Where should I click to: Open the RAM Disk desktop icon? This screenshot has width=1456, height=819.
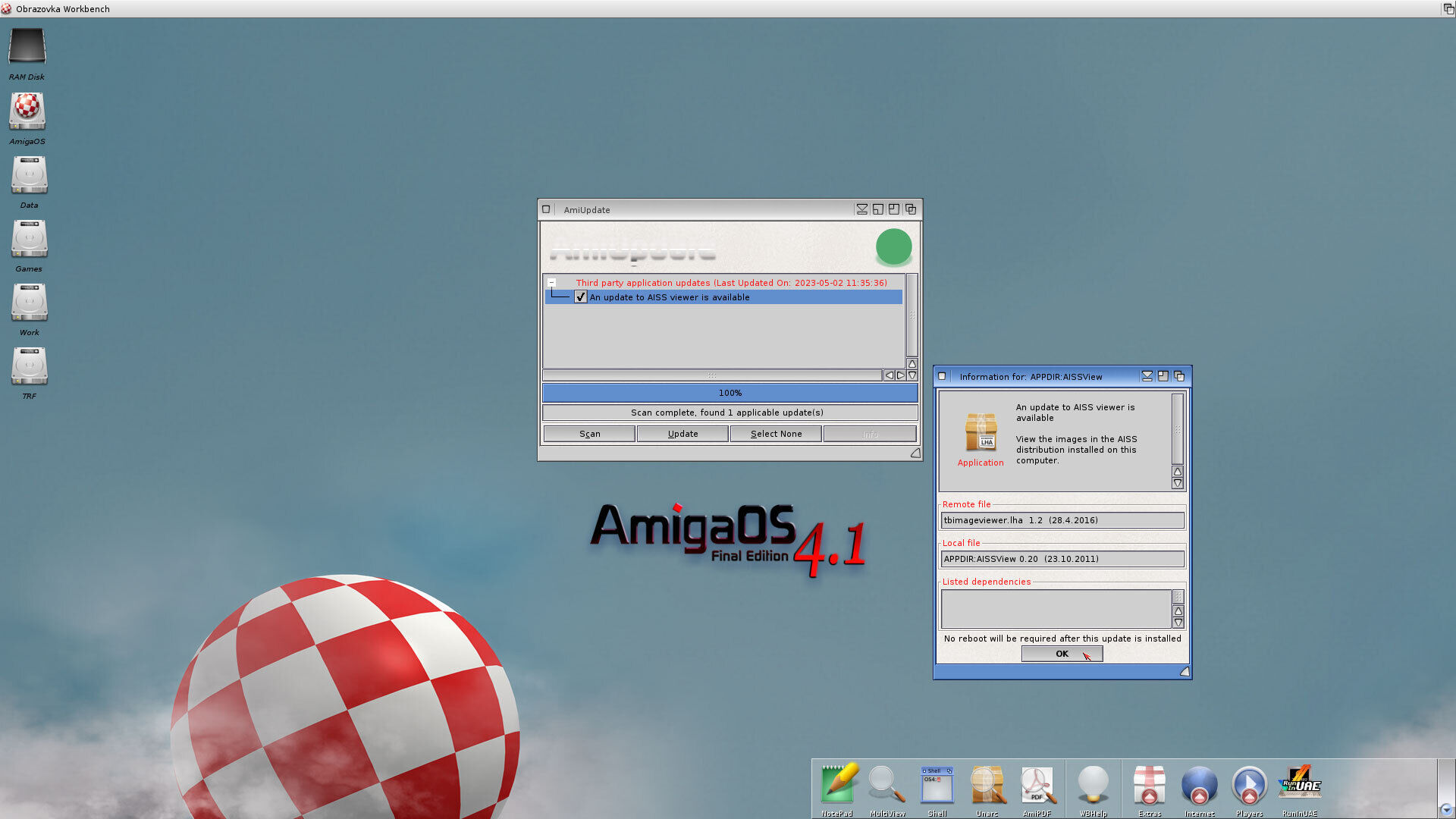[x=27, y=47]
